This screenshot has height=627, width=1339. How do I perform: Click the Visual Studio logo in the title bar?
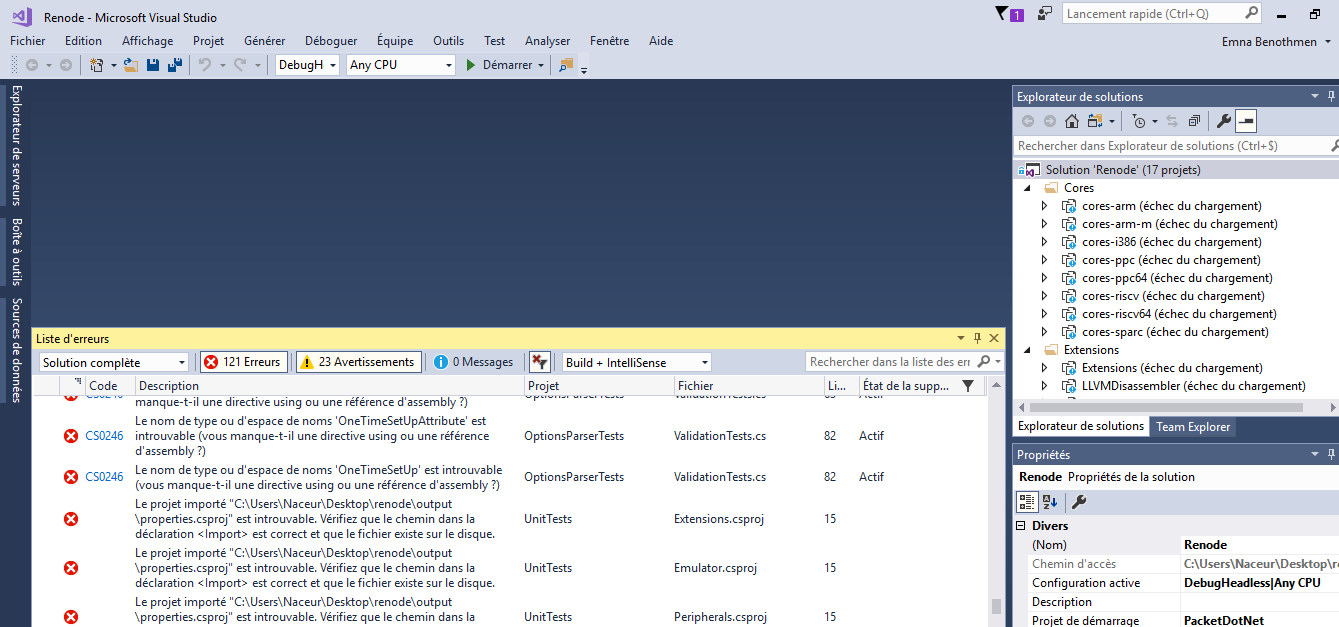pyautogui.click(x=21, y=16)
